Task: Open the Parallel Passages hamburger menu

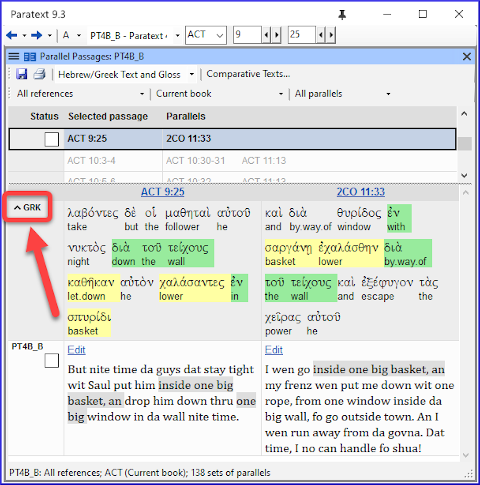Action: click(14, 56)
